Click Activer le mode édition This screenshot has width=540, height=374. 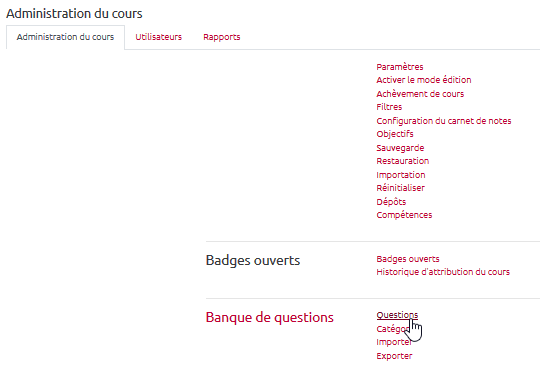point(424,80)
